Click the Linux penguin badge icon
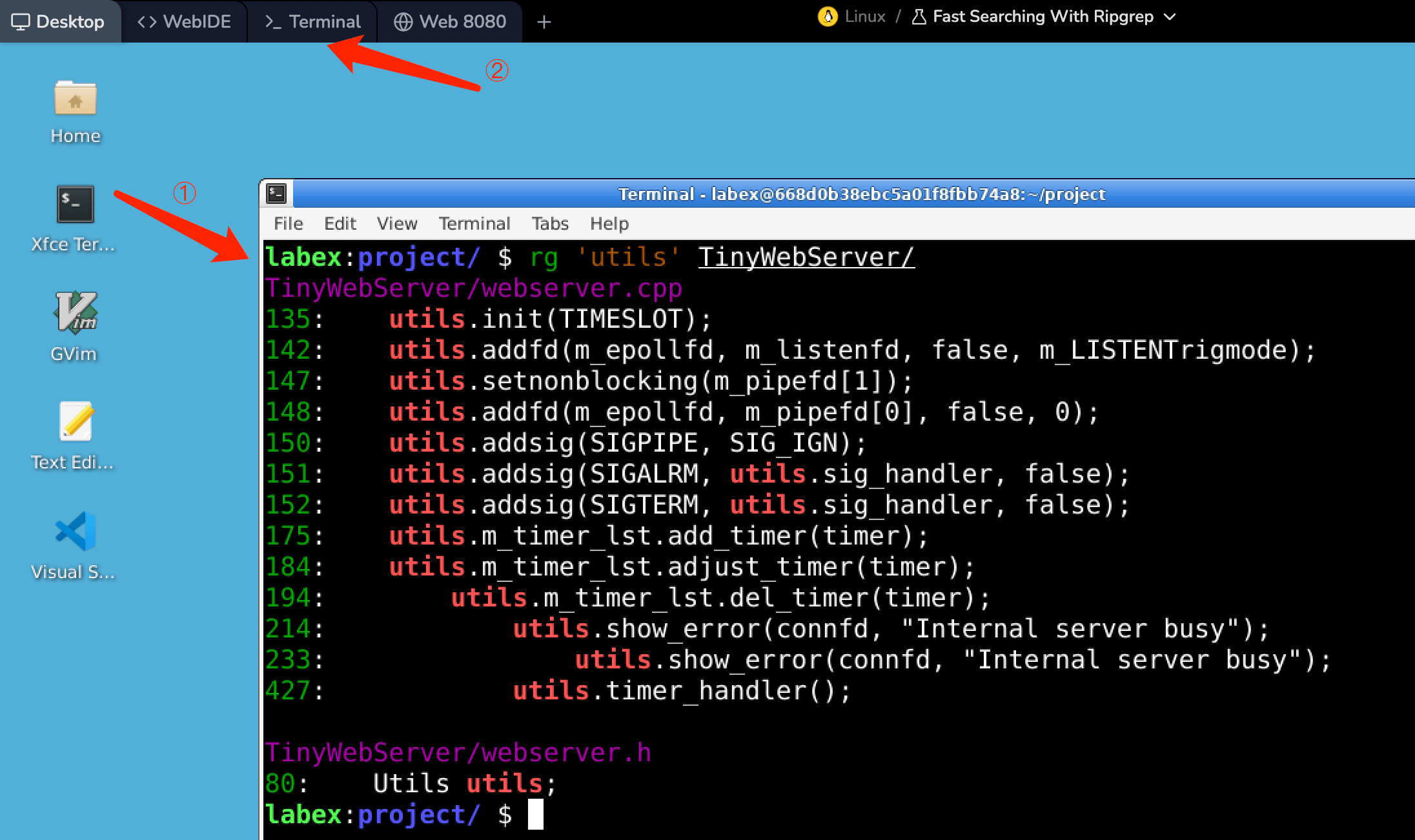 pyautogui.click(x=827, y=17)
